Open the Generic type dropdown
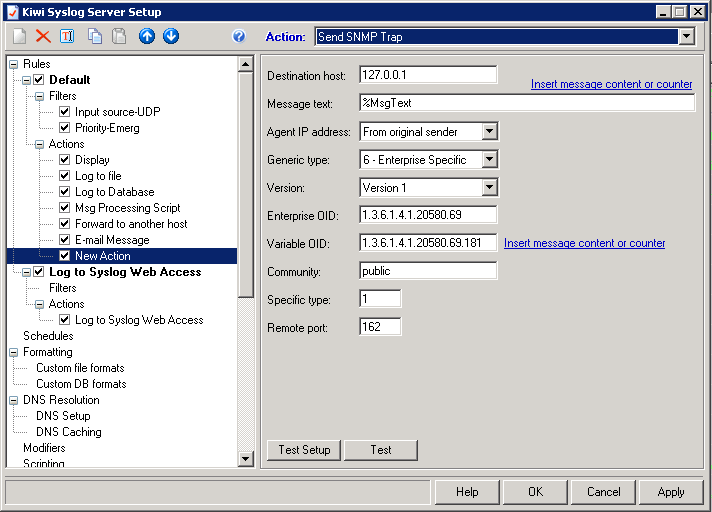Screen dimensions: 712x512 pos(489,159)
